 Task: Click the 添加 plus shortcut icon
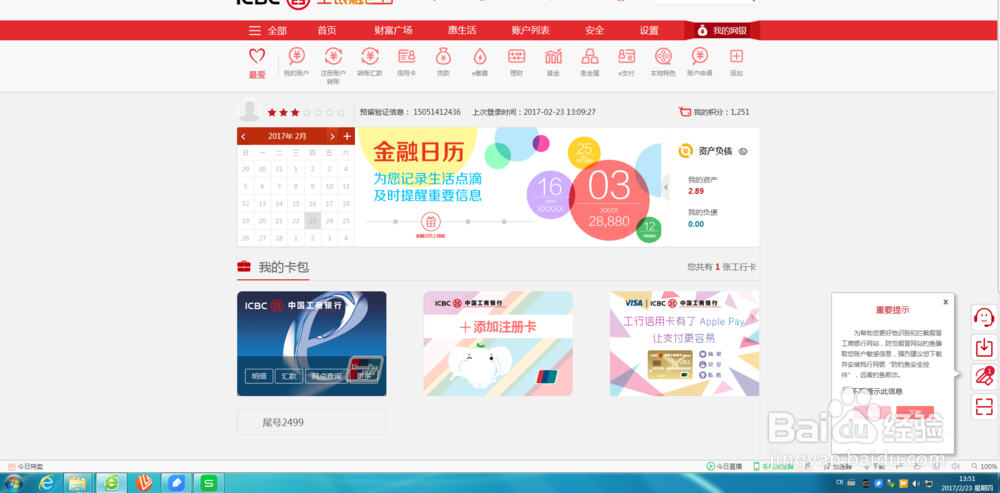tap(737, 56)
